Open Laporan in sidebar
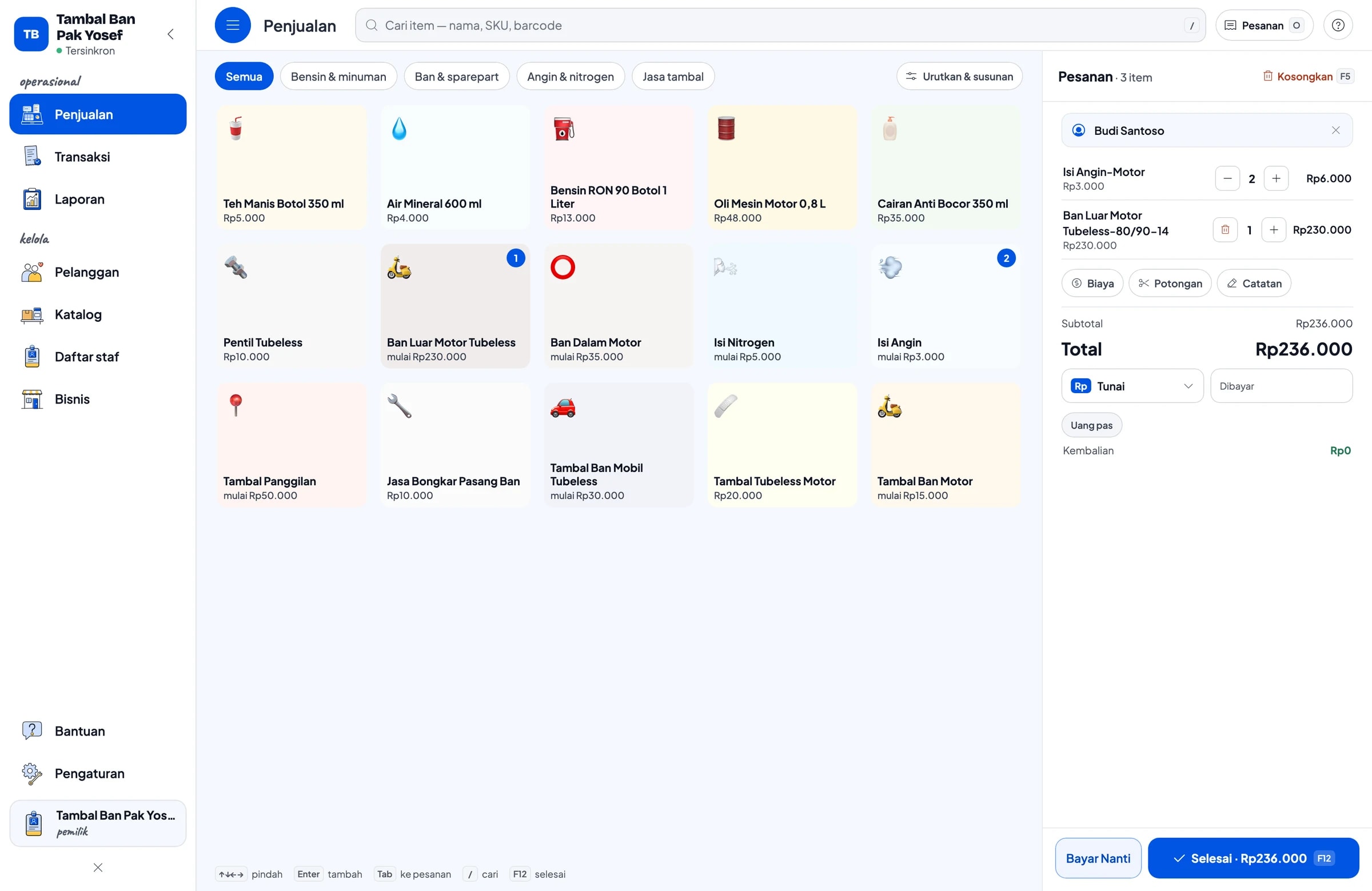The image size is (1372, 891). tap(98, 199)
